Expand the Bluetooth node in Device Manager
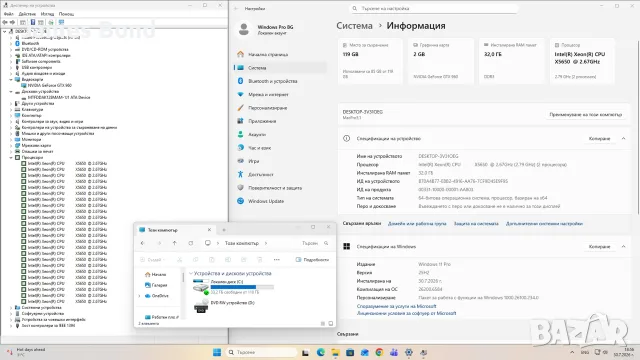 point(11,43)
